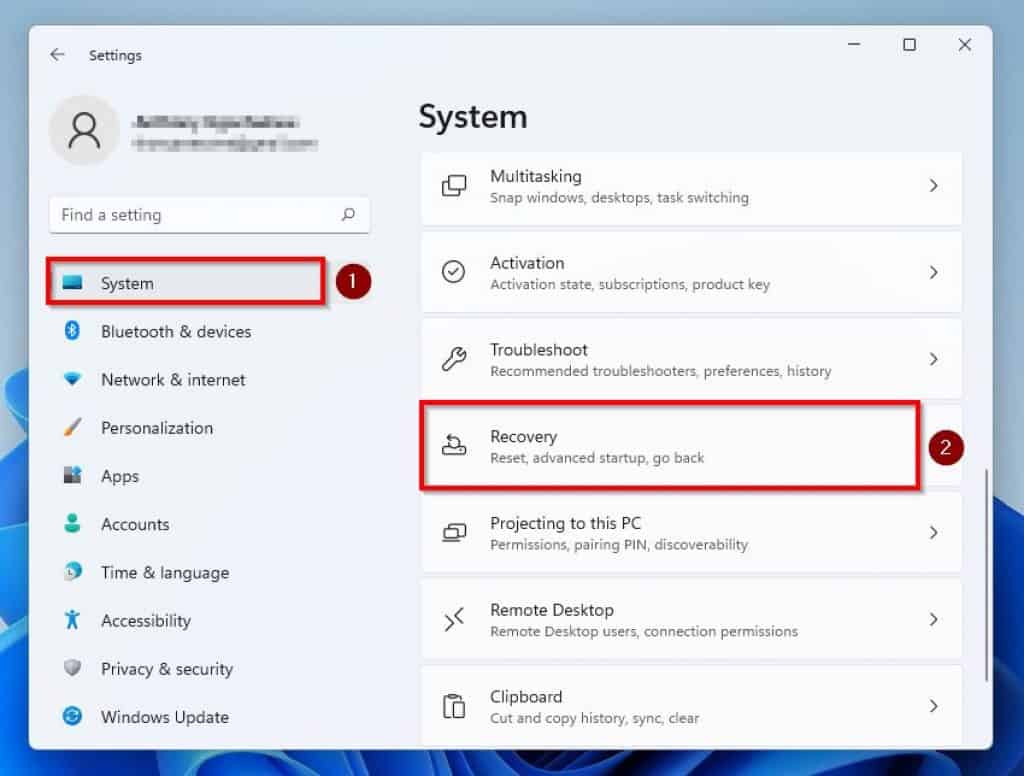
Task: Click the Accounts person icon
Action: [x=72, y=523]
